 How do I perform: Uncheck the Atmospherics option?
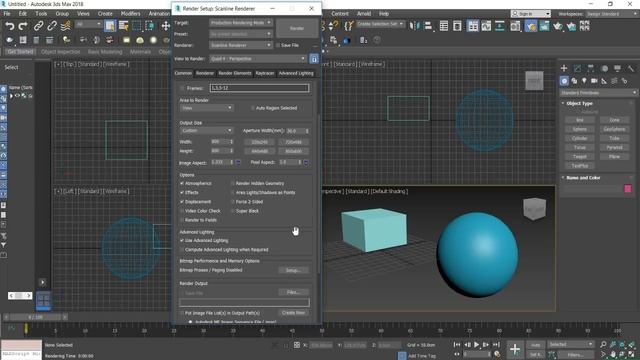pyautogui.click(x=182, y=183)
